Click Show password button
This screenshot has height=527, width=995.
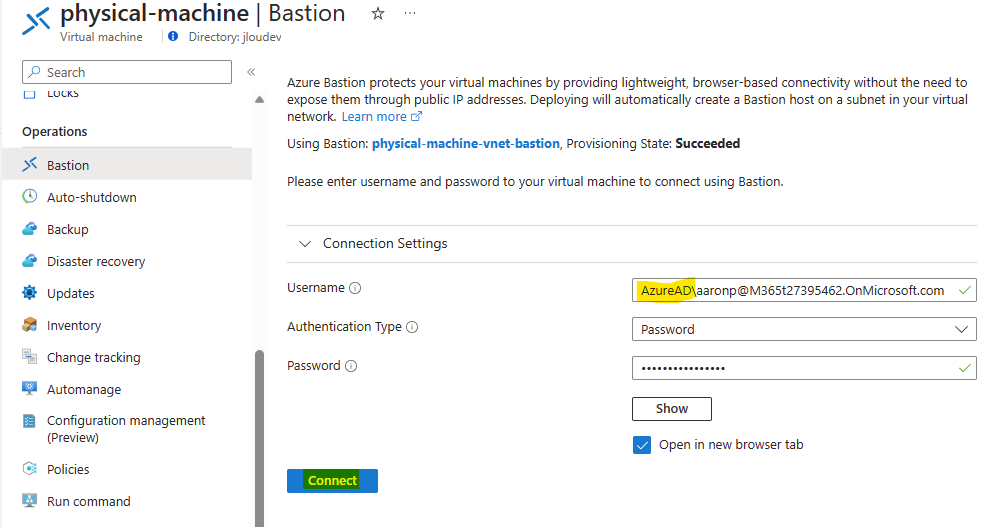click(x=671, y=408)
